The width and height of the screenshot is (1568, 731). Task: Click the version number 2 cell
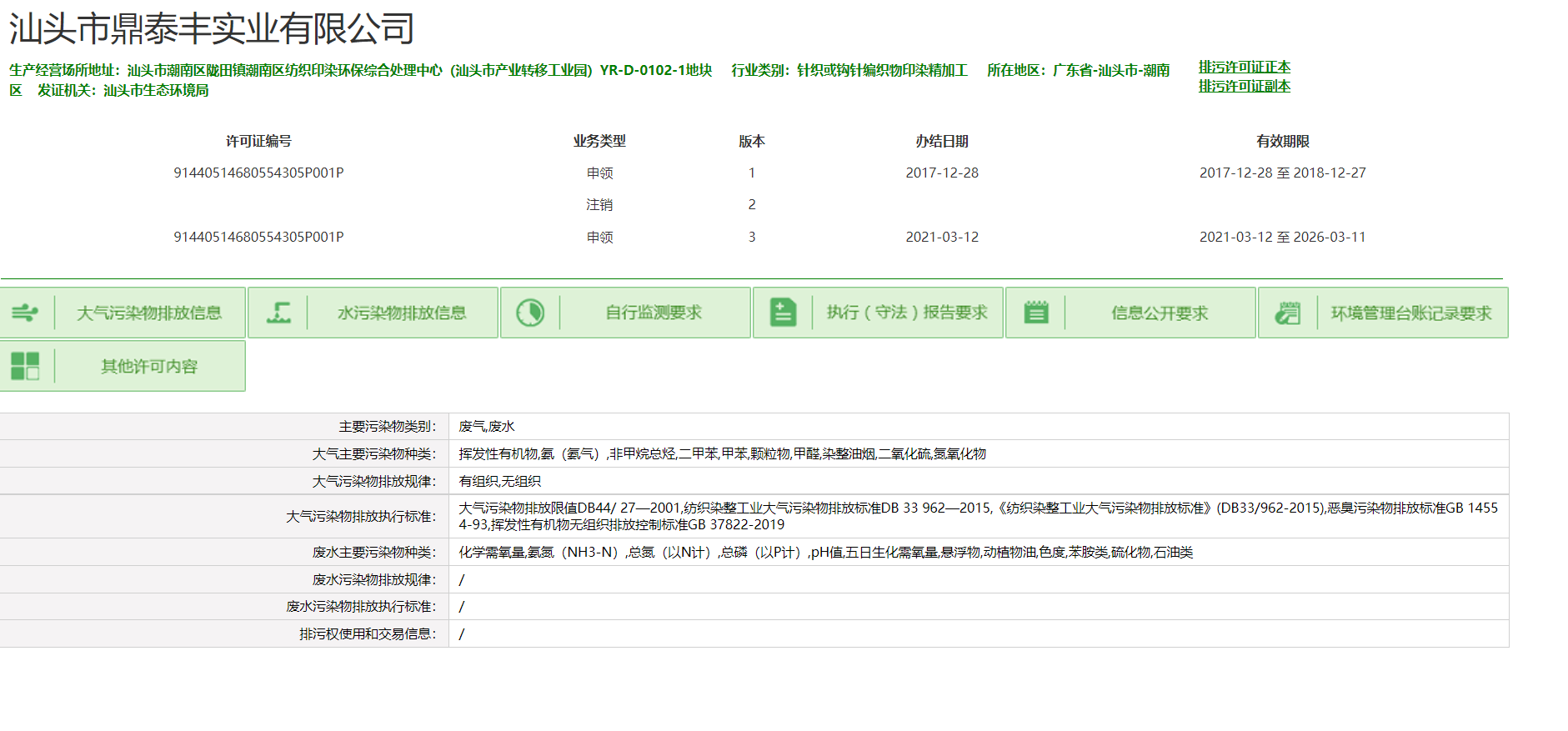752,204
